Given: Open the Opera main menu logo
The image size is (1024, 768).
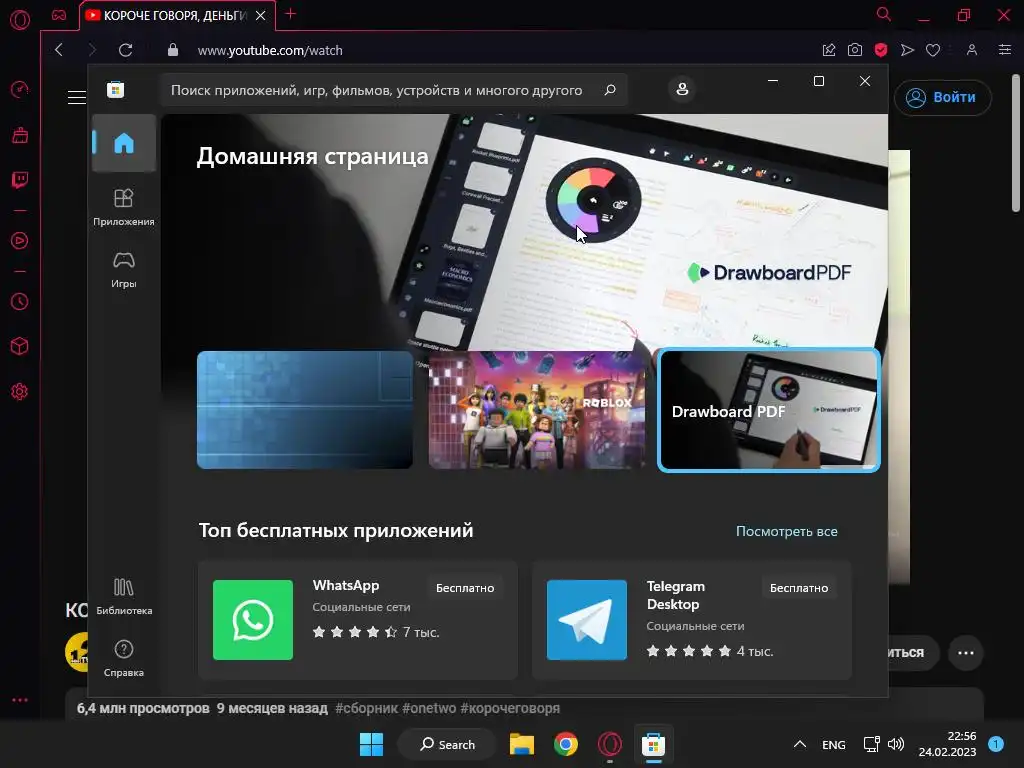Looking at the screenshot, I should 20,20.
